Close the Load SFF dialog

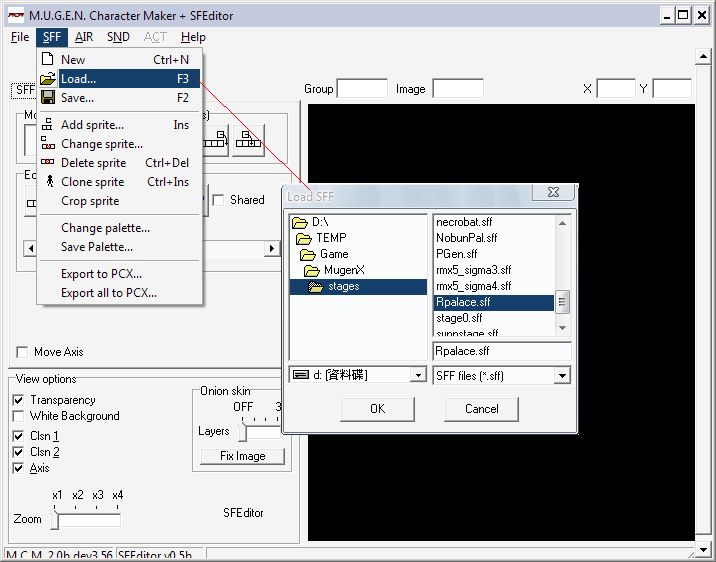(x=553, y=192)
